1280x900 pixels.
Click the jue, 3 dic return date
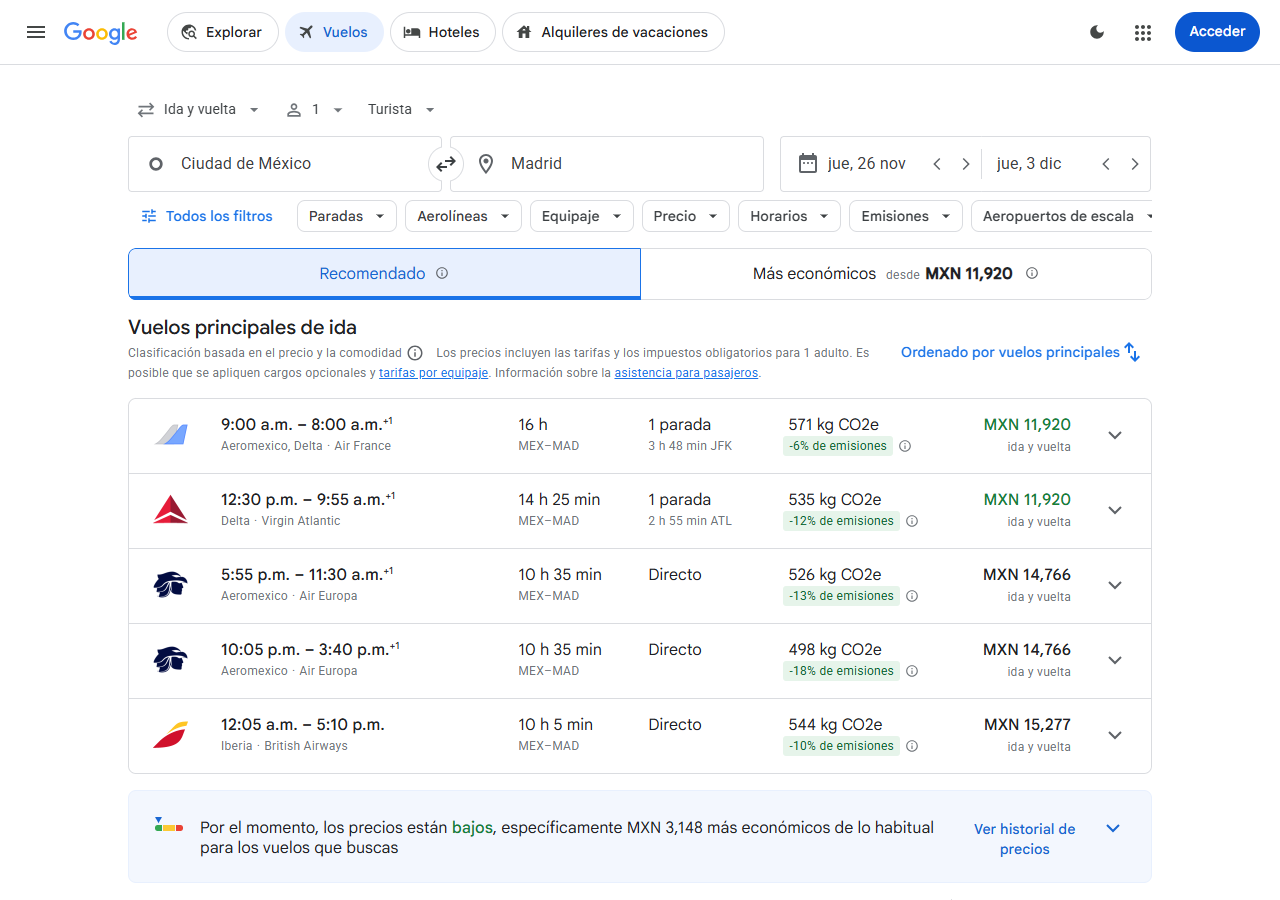click(1029, 164)
